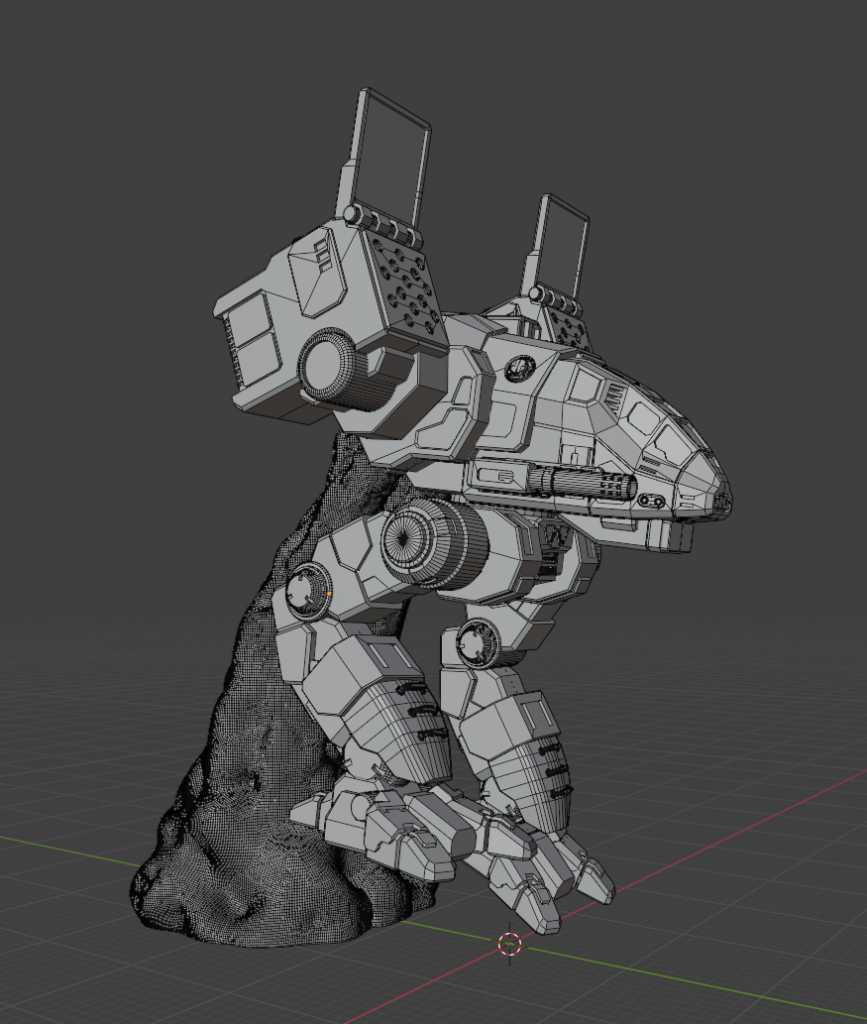Click the circular joint on the right leg
The width and height of the screenshot is (867, 1024).
[x=478, y=642]
